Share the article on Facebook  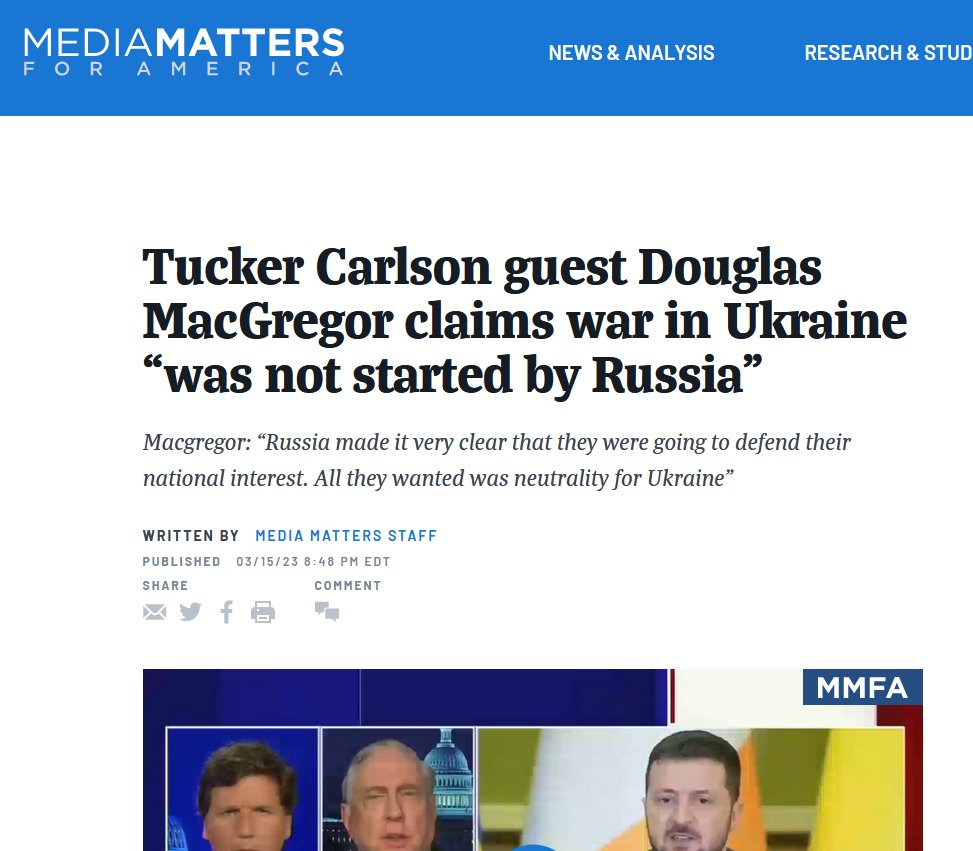tap(227, 612)
